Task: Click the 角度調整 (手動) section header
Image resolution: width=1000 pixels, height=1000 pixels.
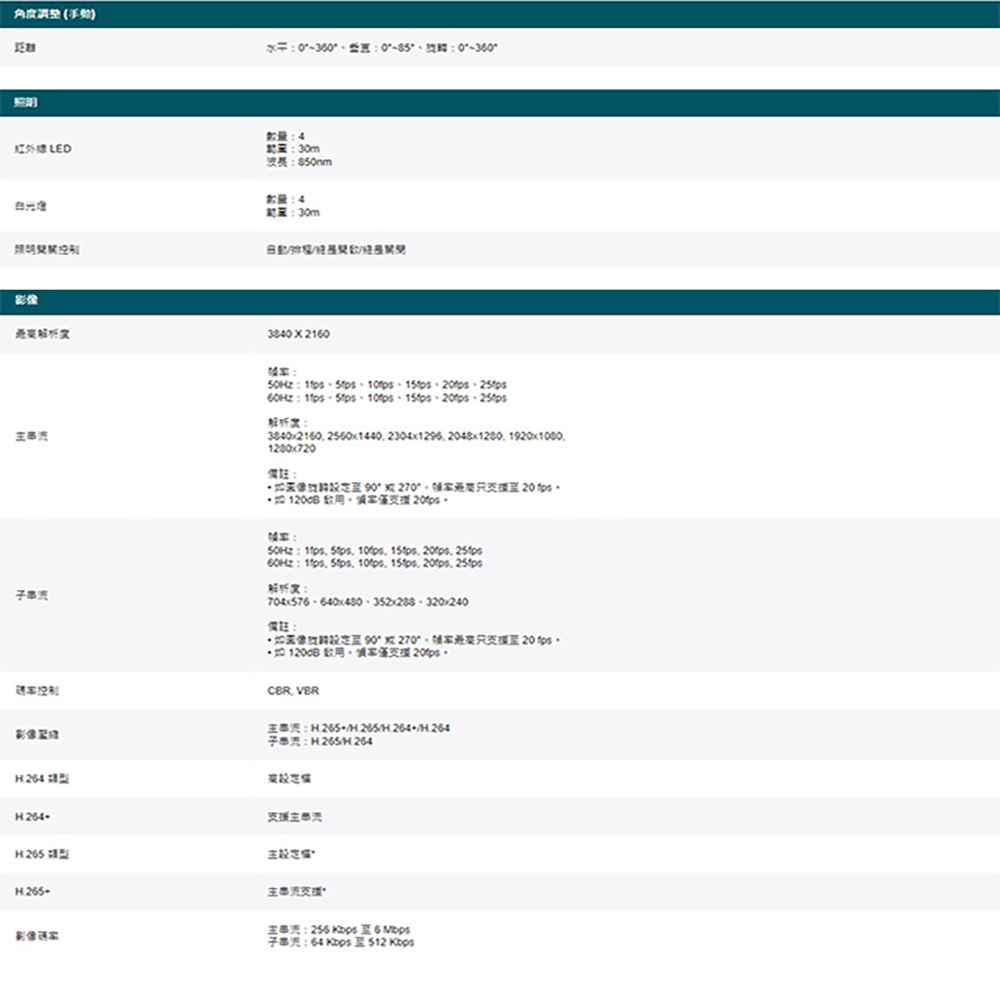Action: tap(56, 12)
